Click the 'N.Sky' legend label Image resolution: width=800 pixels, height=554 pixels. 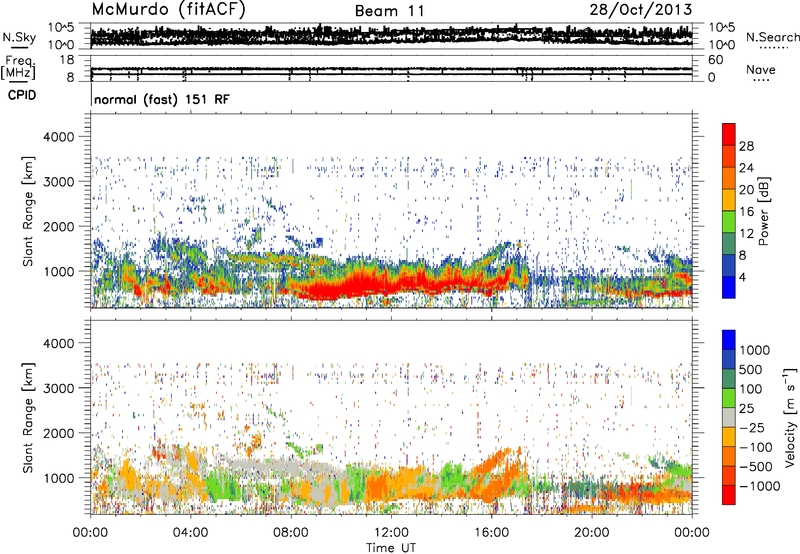(19, 37)
